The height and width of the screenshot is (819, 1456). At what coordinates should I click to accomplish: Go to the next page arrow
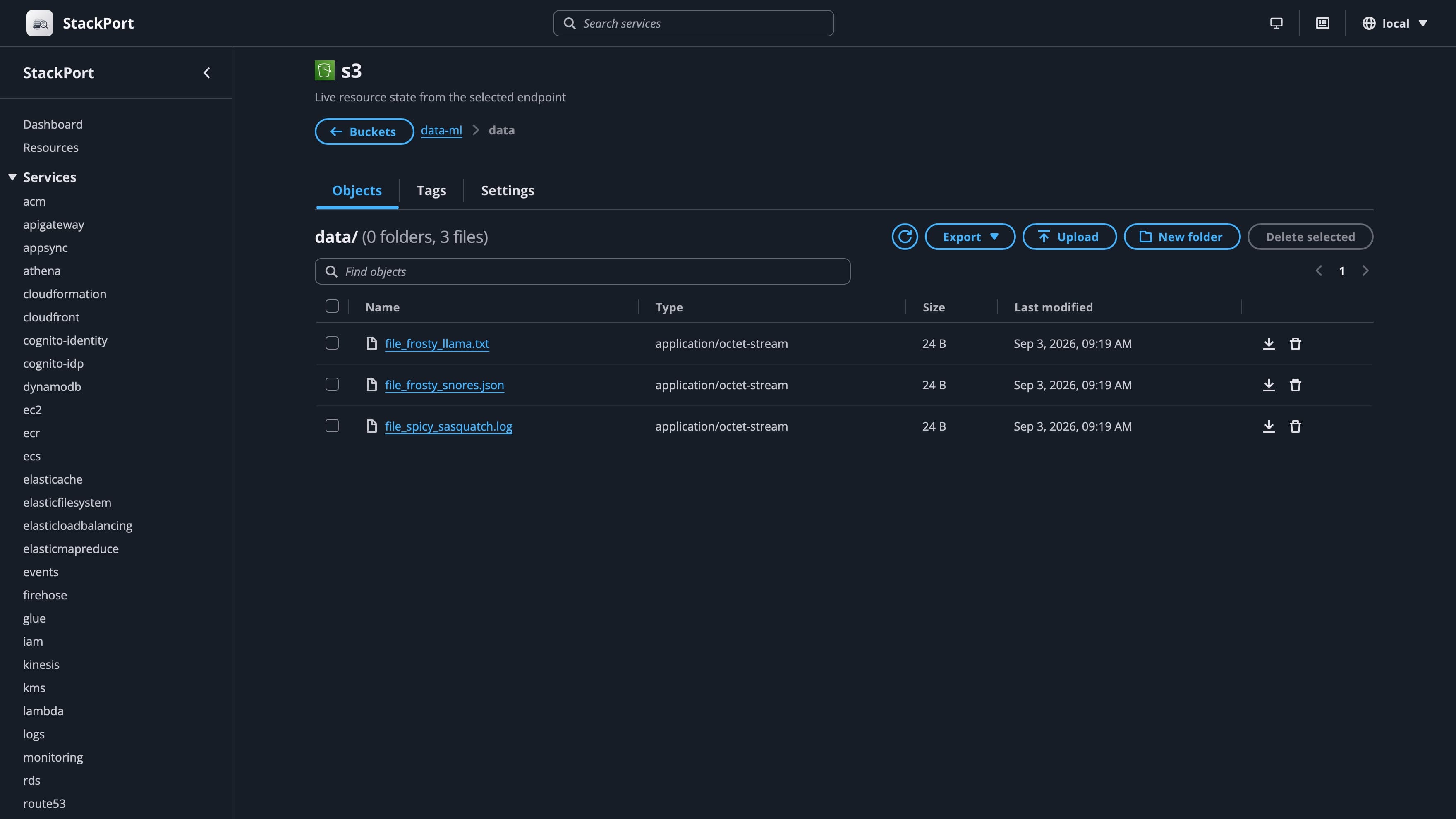click(1365, 271)
